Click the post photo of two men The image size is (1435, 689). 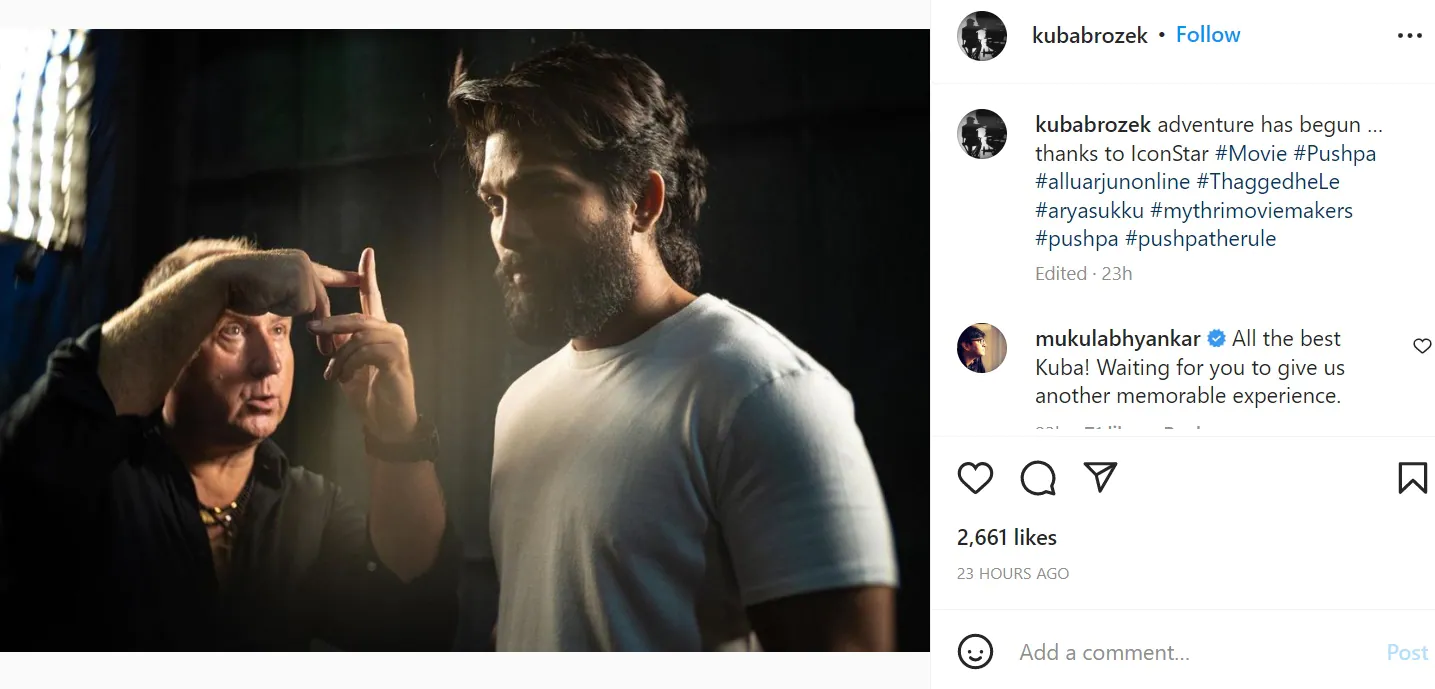(465, 340)
